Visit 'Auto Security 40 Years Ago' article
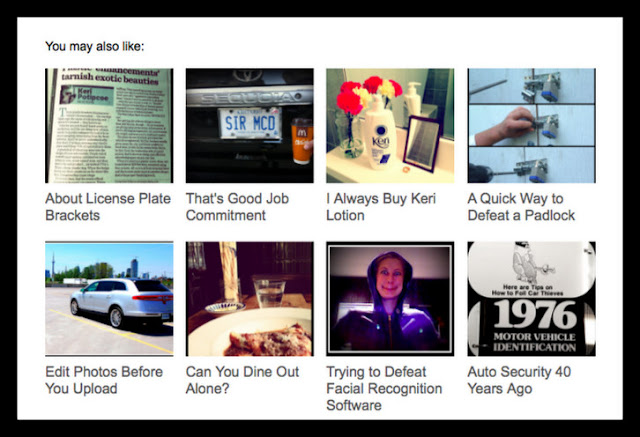This screenshot has width=640, height=437. point(519,380)
